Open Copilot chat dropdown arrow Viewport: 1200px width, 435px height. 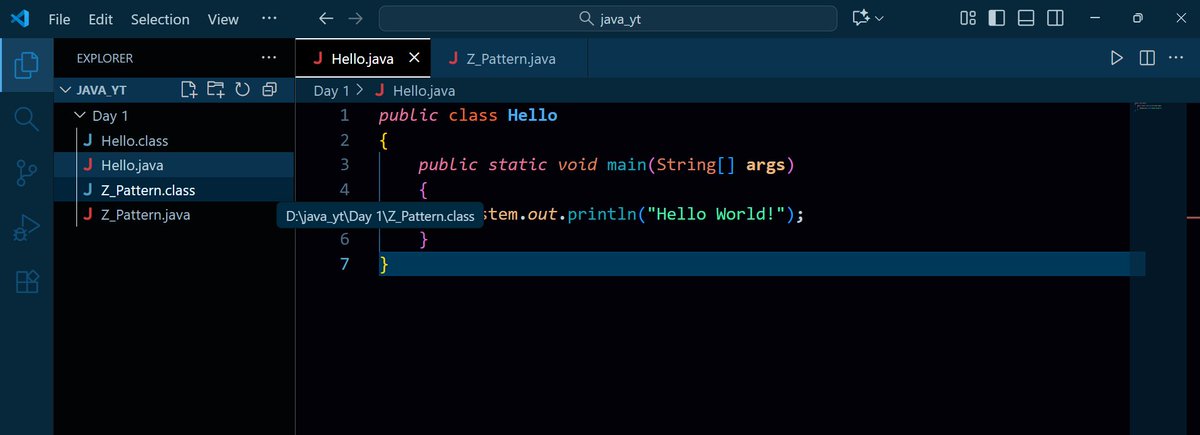(x=879, y=19)
